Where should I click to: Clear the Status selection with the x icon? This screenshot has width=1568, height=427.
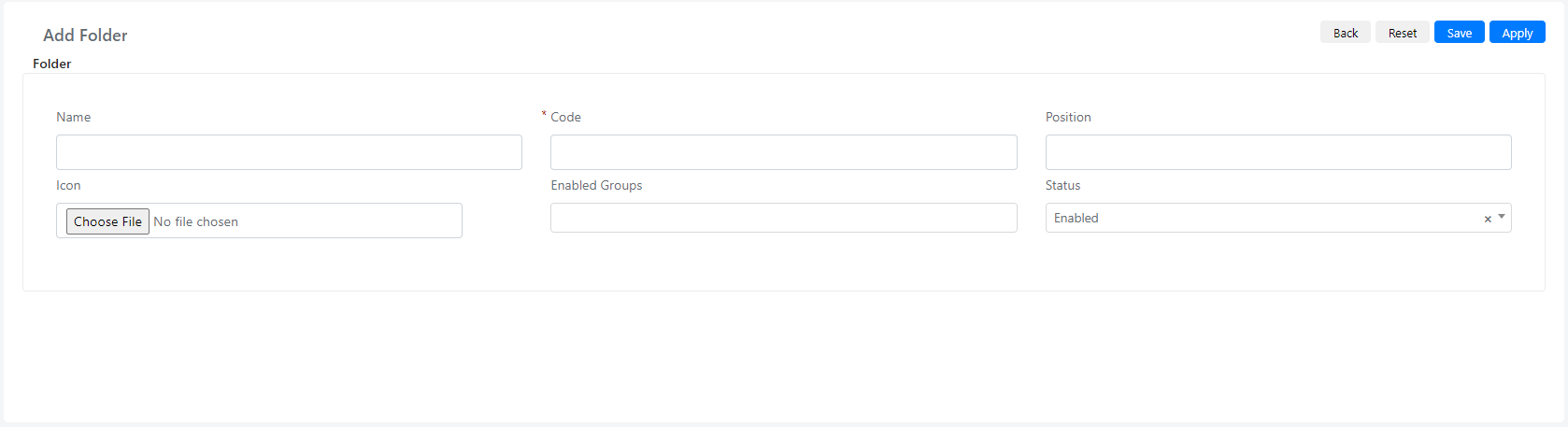click(1488, 219)
